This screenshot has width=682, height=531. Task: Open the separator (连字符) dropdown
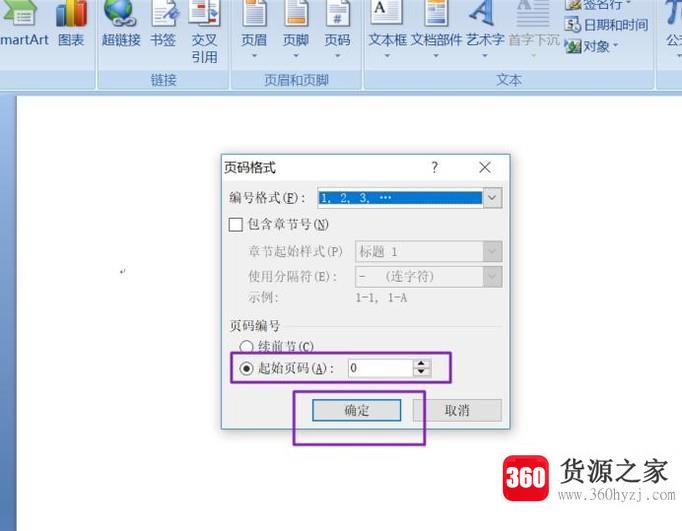492,277
